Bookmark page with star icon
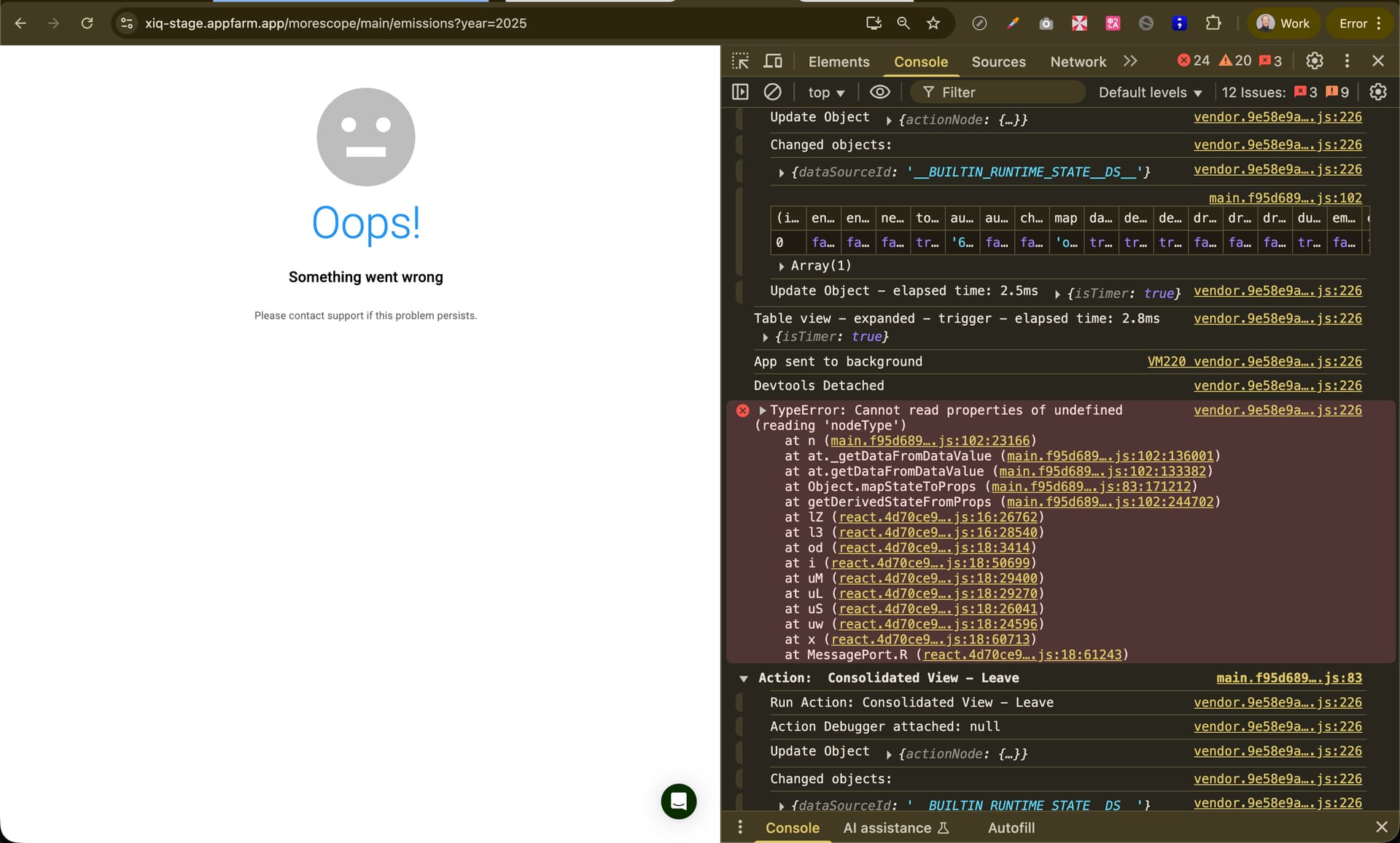This screenshot has width=1400, height=843. pyautogui.click(x=933, y=23)
